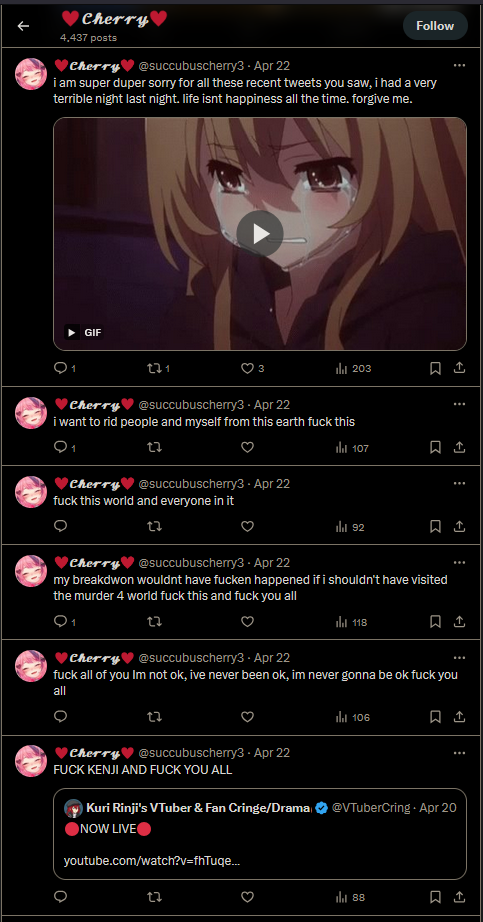Screen dimensions: 483x922
Task: Share the apology tweet
Action: [459, 368]
